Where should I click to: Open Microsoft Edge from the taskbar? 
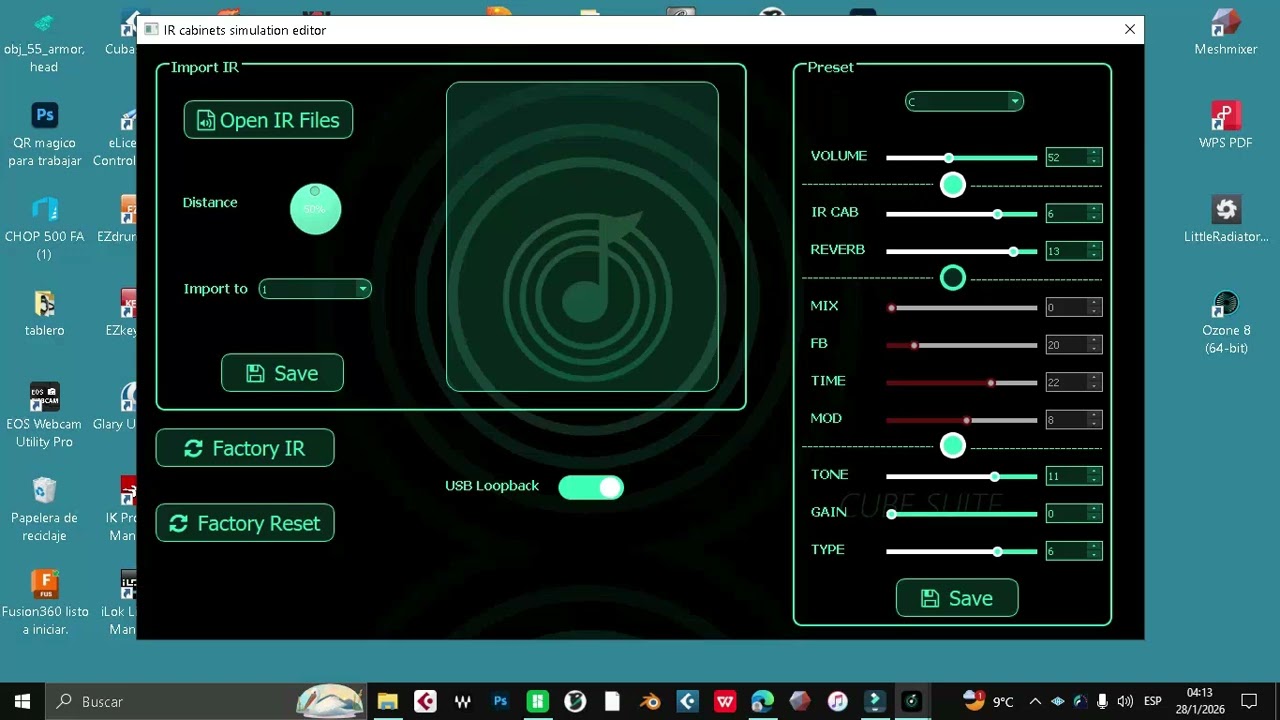click(x=762, y=701)
